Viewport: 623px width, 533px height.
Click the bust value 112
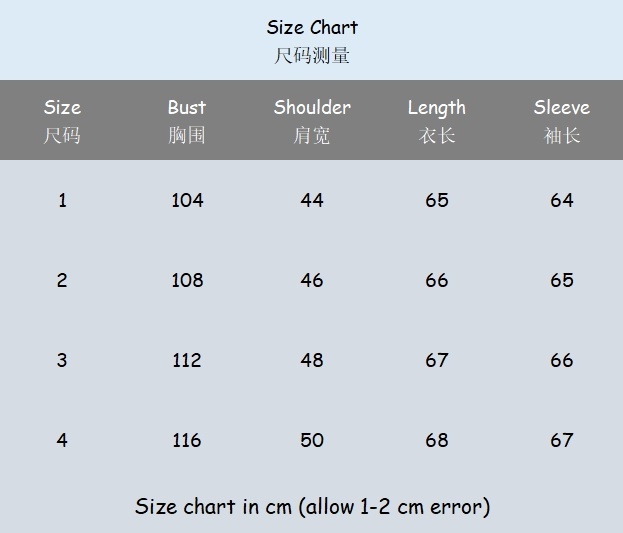[187, 360]
